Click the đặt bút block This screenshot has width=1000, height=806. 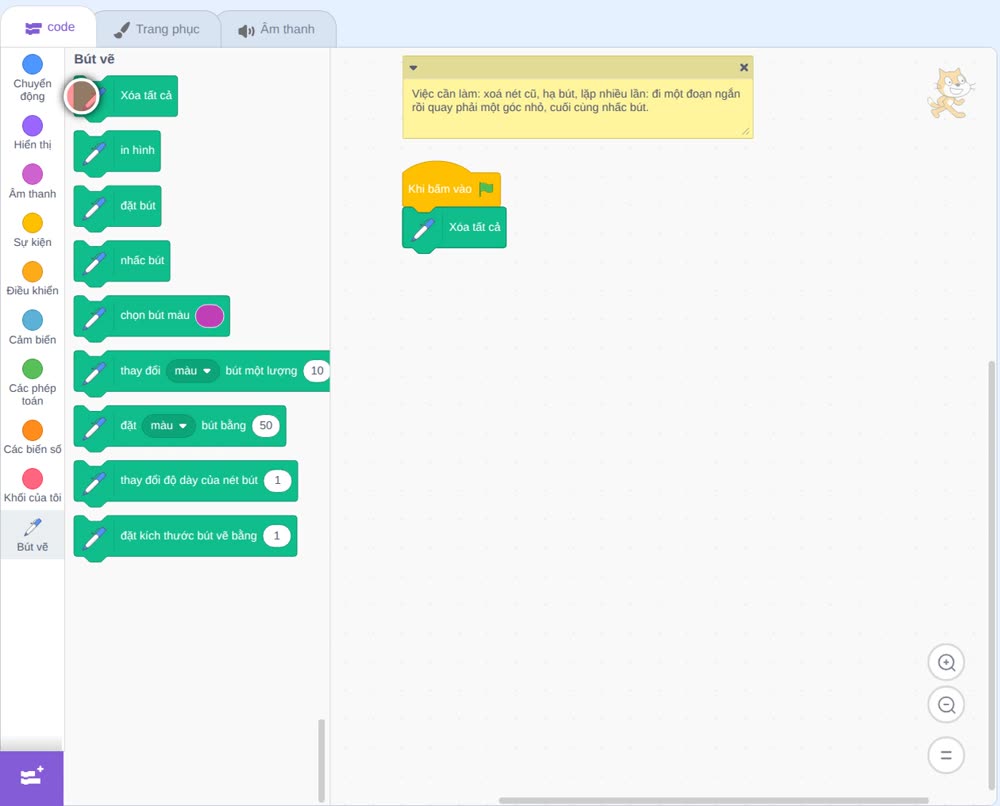(x=117, y=207)
